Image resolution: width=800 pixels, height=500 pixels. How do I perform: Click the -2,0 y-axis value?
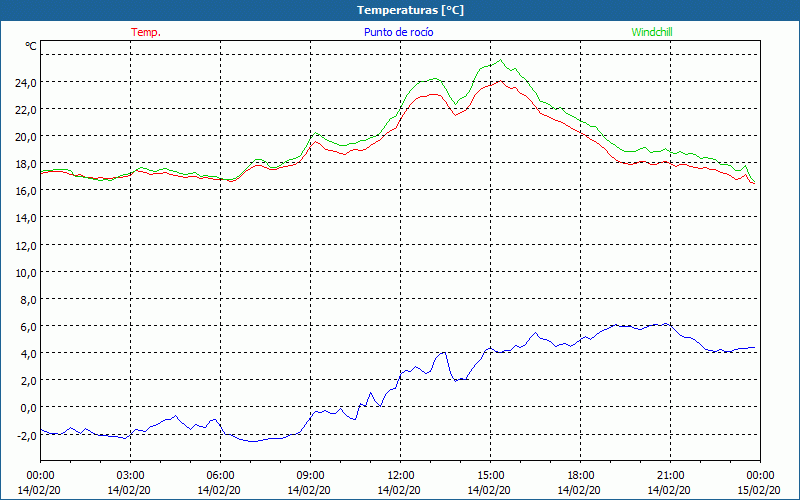27,435
